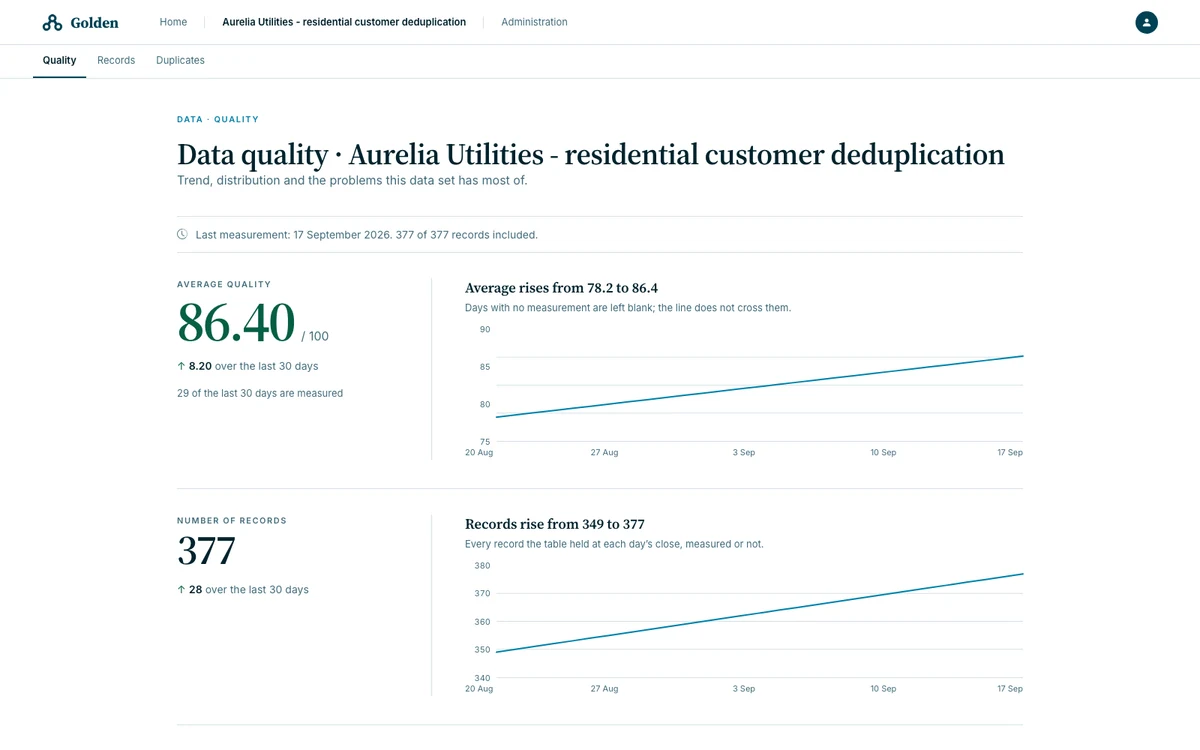1200x750 pixels.
Task: Click the Last measurement 17 September 2026 text
Action: click(367, 235)
